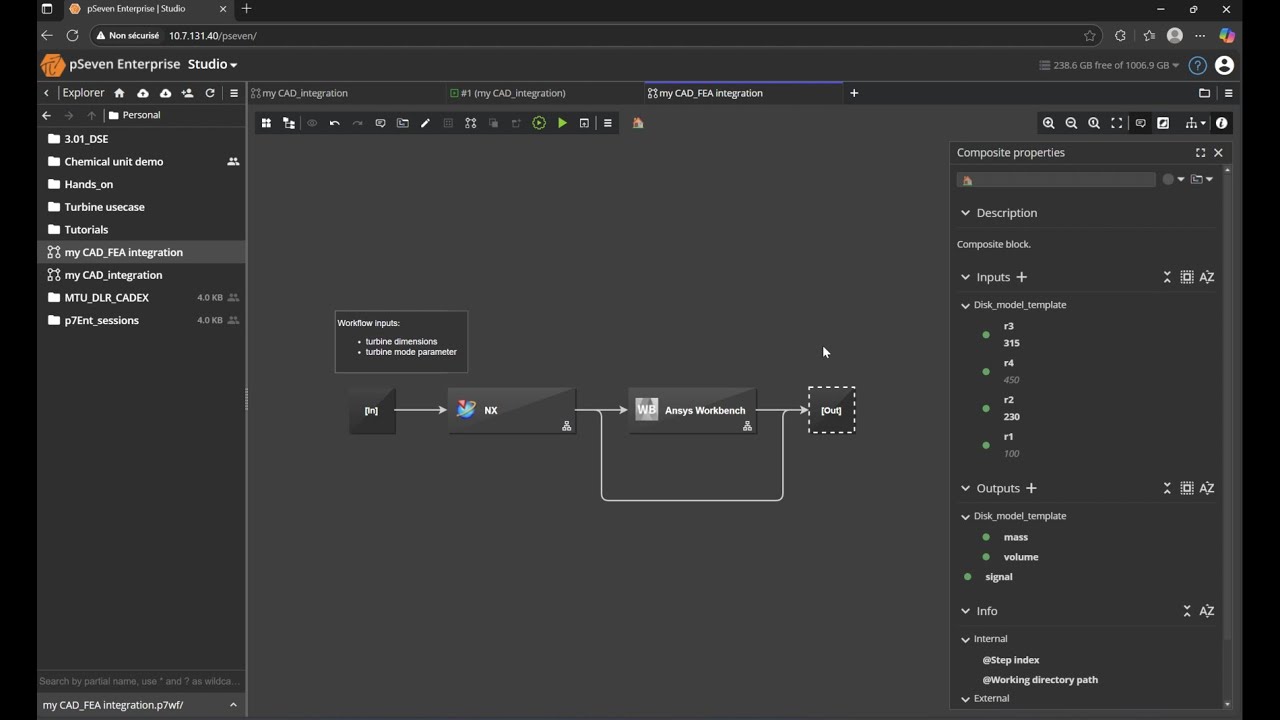Click the folder icon in workflow toolbar
1280x720 pixels.
pyautogui.click(x=403, y=123)
